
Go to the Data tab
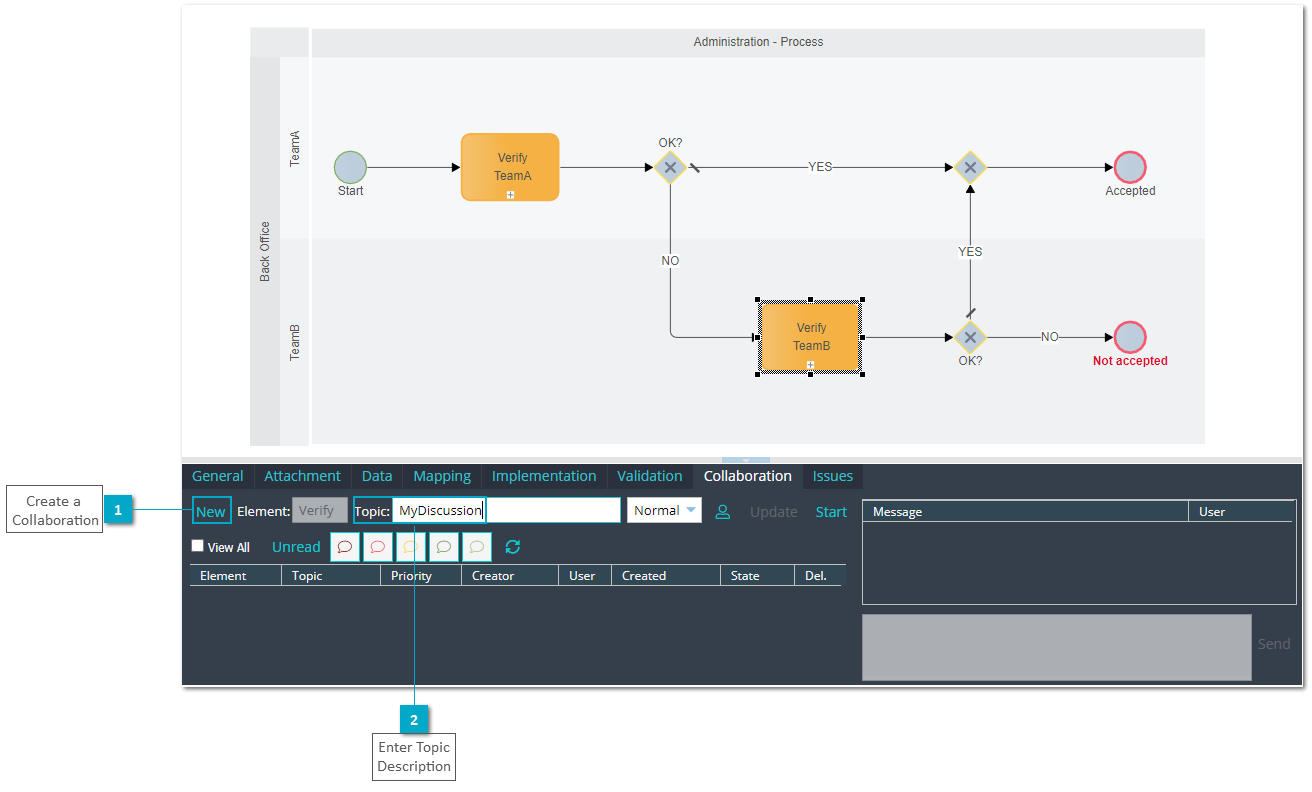click(377, 476)
